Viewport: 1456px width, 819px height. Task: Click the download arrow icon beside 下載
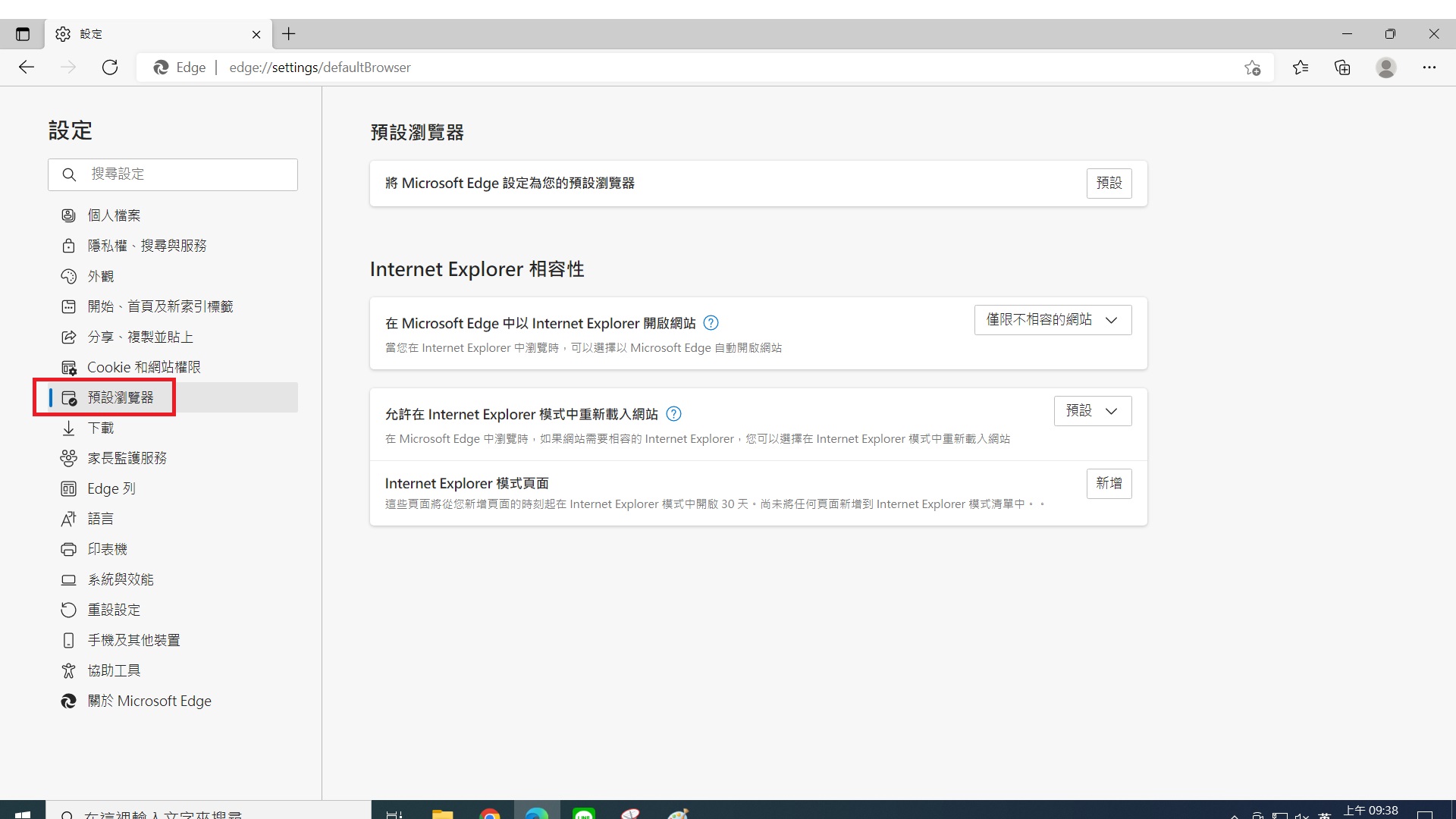tap(68, 428)
